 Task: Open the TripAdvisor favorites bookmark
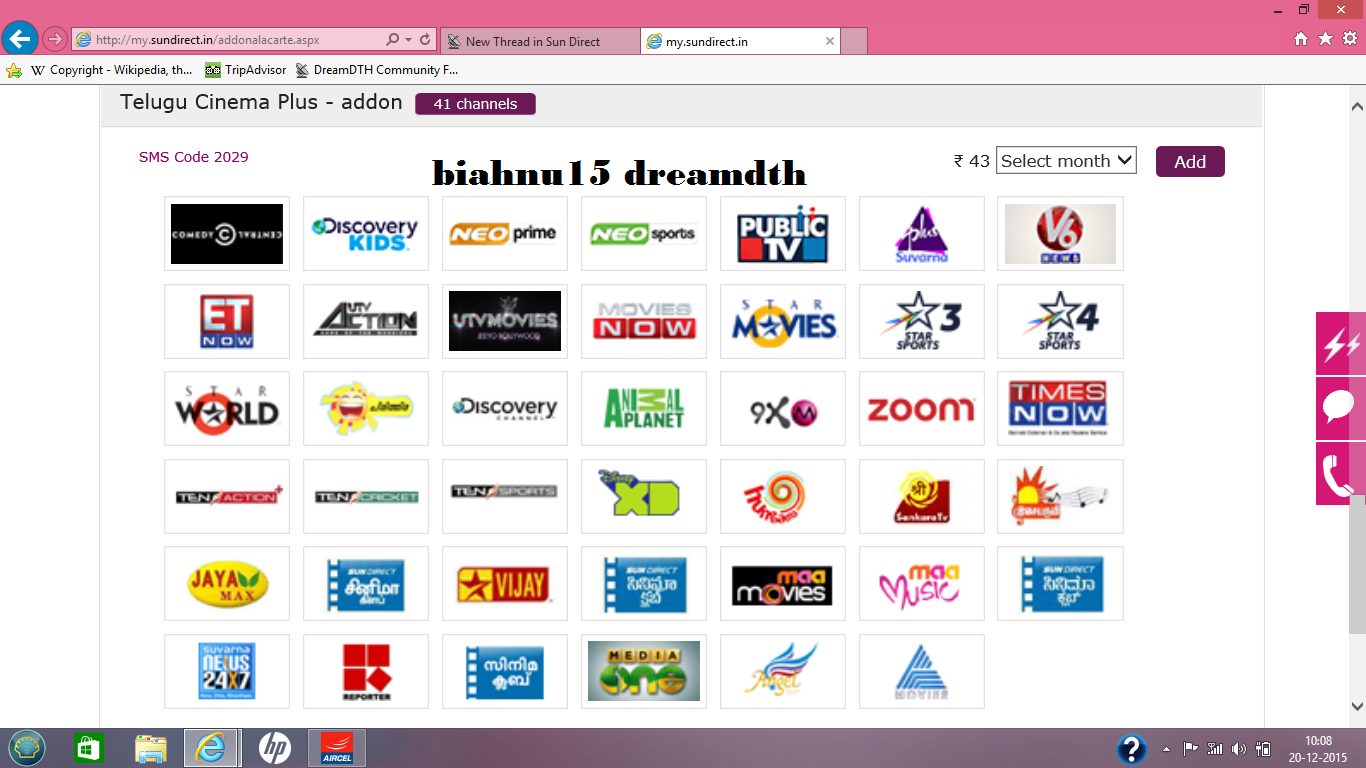[246, 70]
